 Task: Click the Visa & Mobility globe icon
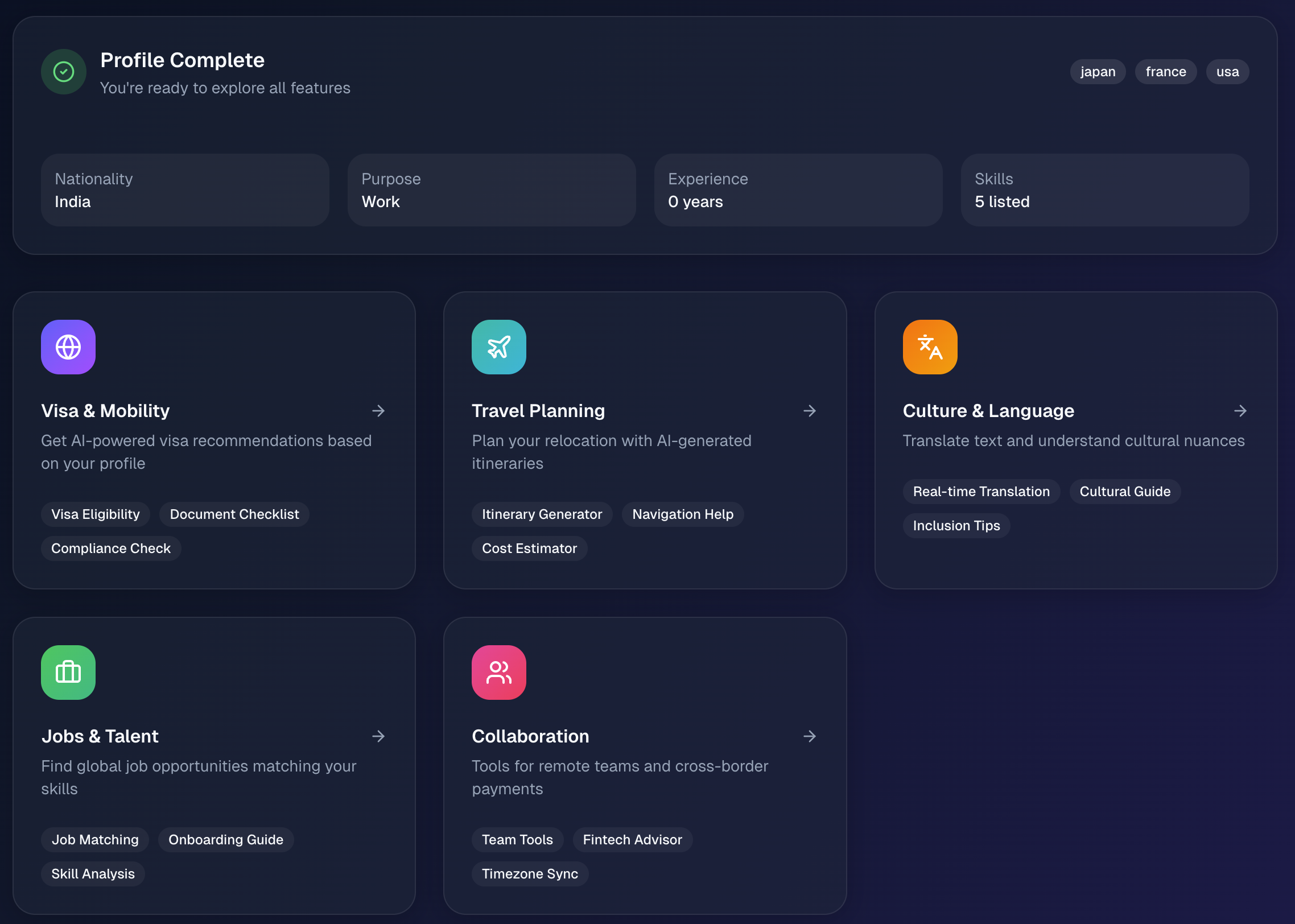click(68, 347)
